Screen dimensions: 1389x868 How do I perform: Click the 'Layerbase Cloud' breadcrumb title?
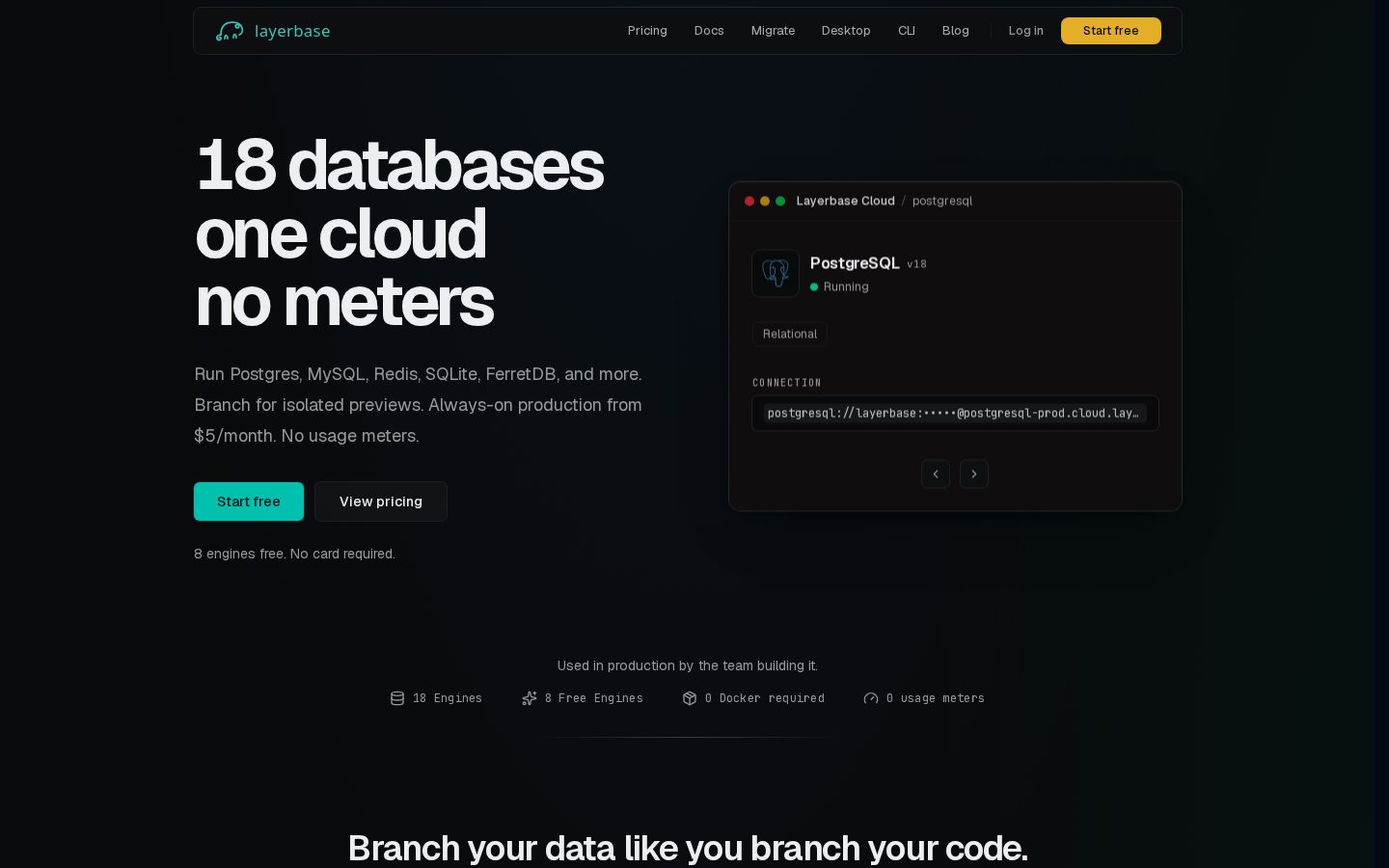(x=846, y=201)
